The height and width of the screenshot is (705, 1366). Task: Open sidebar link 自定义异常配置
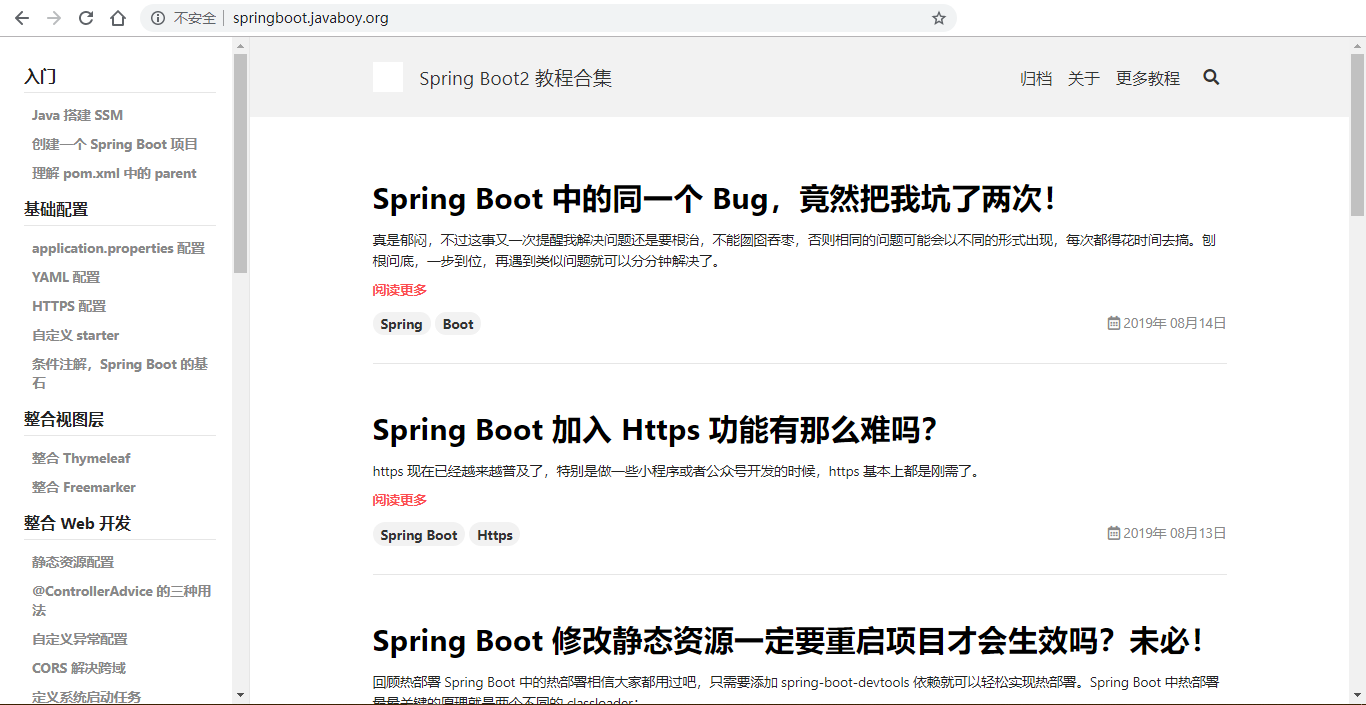coord(80,639)
